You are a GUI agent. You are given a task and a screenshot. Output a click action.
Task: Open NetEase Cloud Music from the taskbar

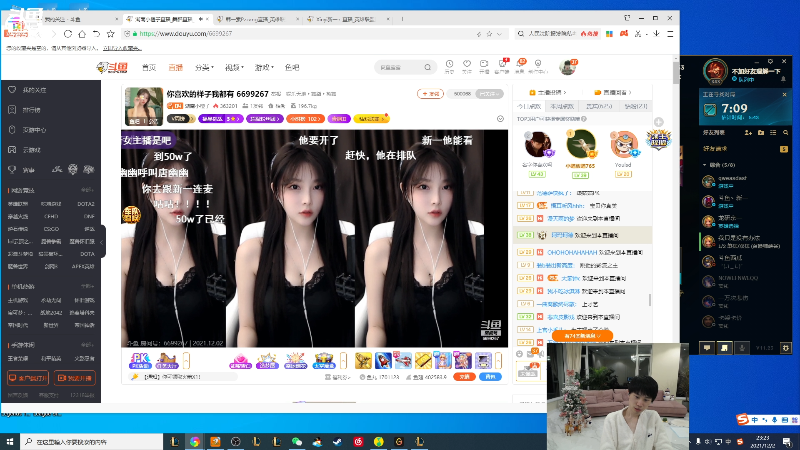[x=358, y=441]
